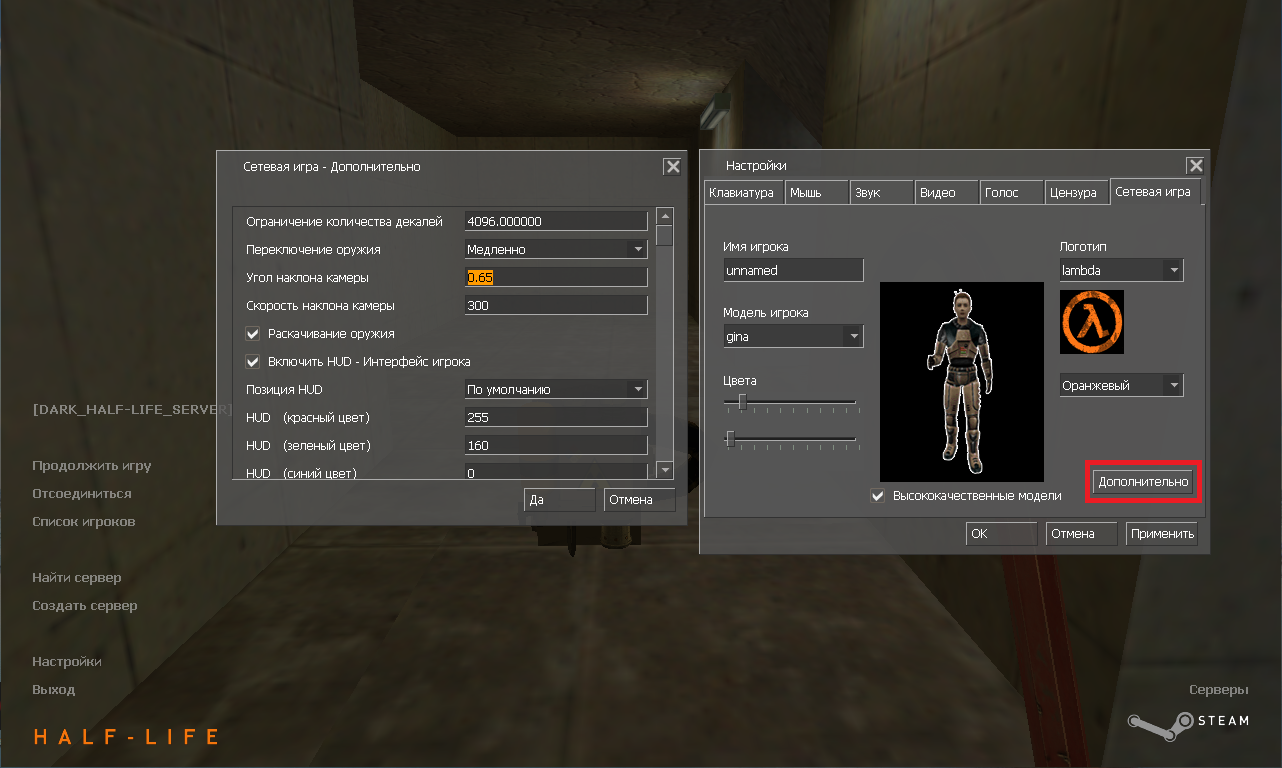Viewport: 1282px width, 768px height.
Task: Switch to the Клавиатура tab
Action: pyautogui.click(x=741, y=193)
